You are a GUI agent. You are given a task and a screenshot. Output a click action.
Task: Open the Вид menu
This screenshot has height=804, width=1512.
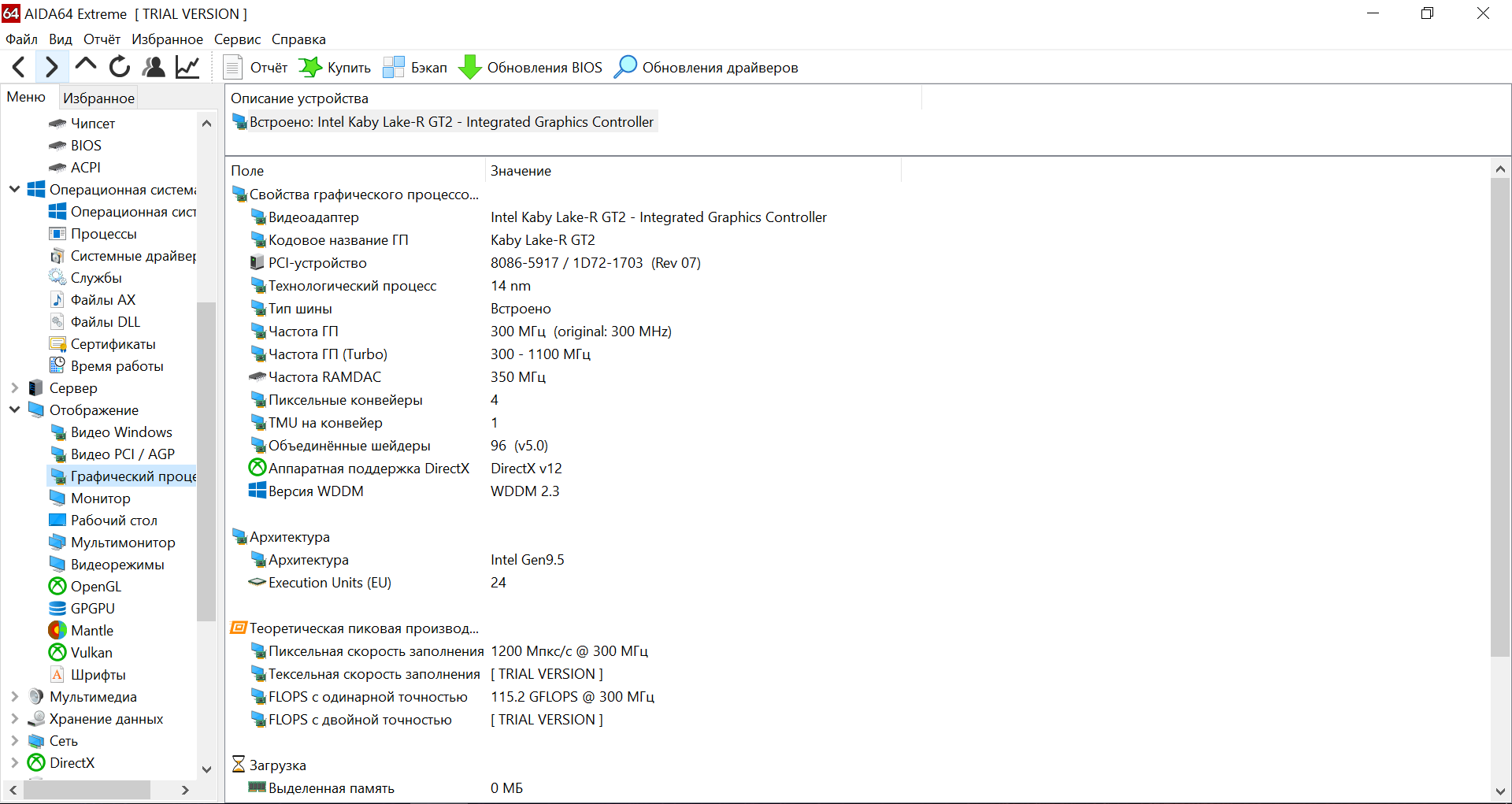tap(61, 39)
